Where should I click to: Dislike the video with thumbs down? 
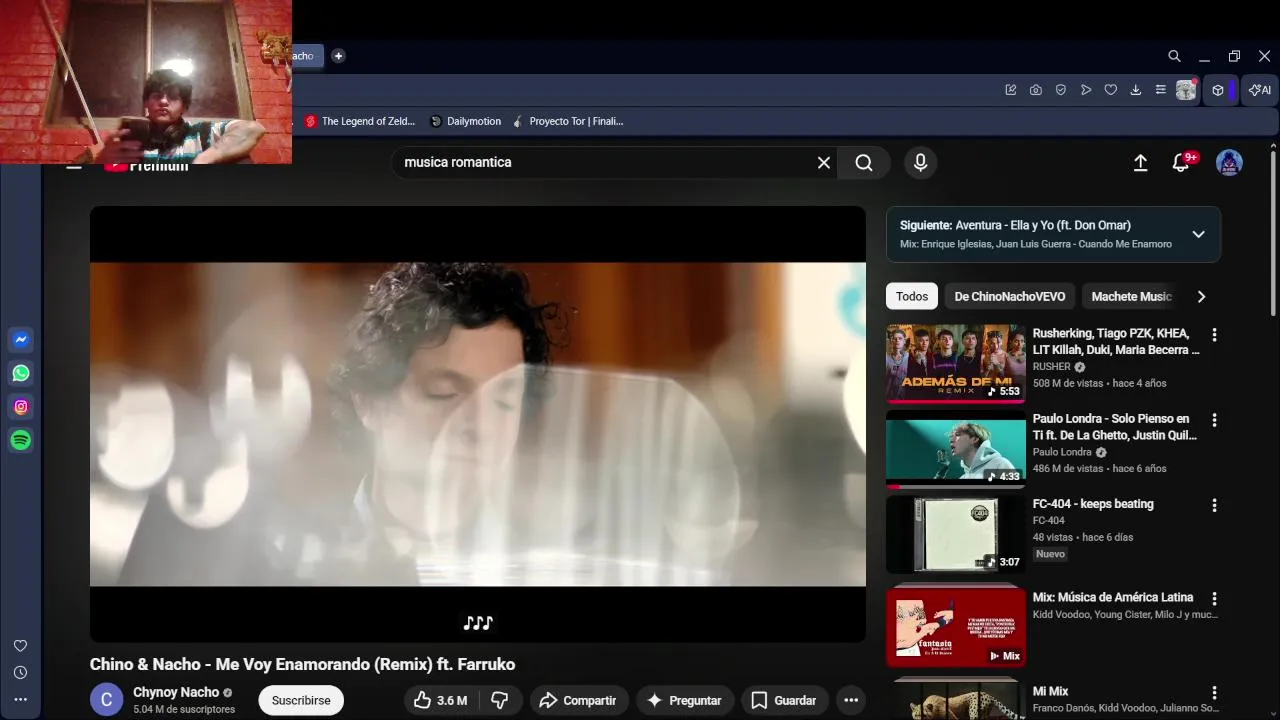point(500,700)
